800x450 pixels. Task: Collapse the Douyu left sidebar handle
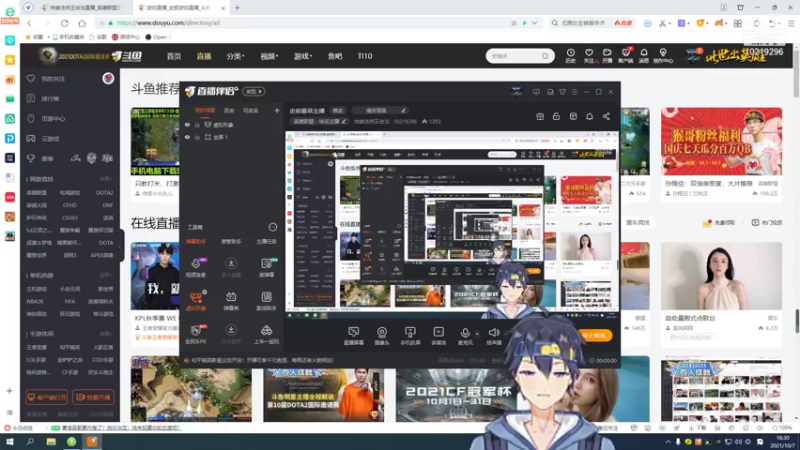[x=121, y=246]
